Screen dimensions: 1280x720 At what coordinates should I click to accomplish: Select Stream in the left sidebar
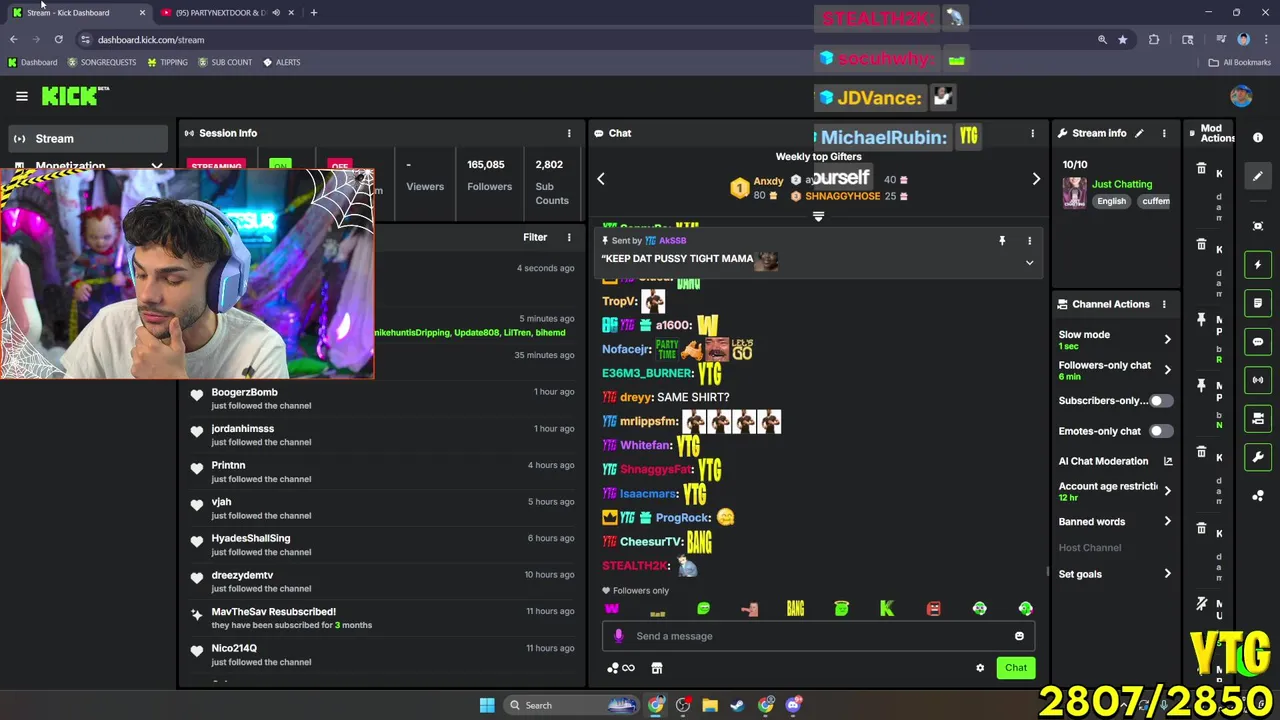pos(88,139)
